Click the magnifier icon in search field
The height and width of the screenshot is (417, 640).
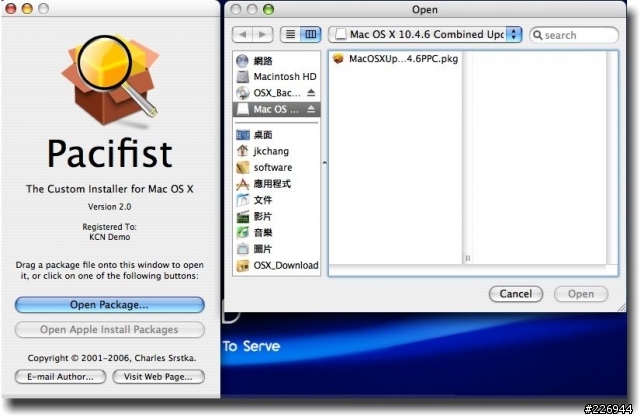tap(538, 35)
